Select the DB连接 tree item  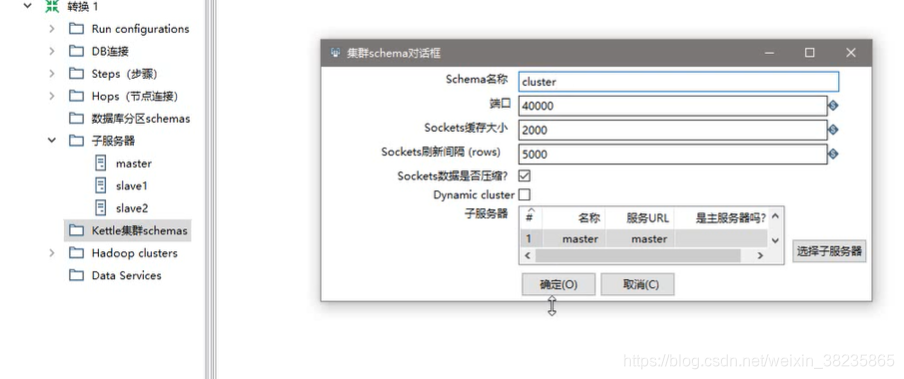point(110,51)
